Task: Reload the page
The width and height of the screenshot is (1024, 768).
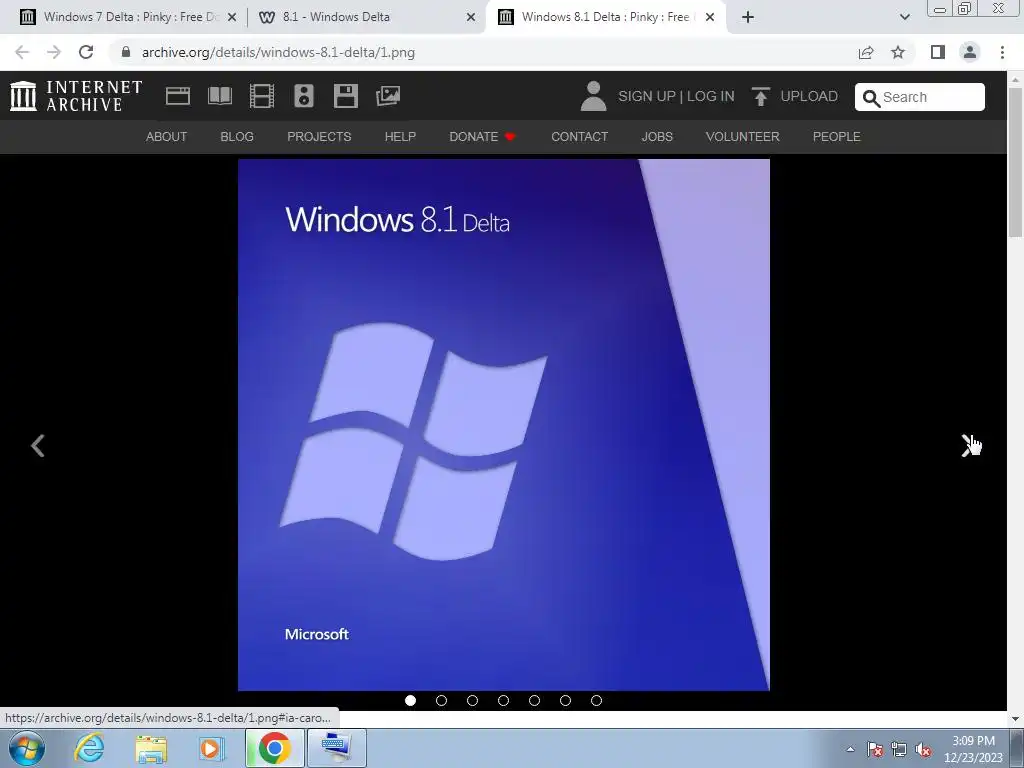Action: pyautogui.click(x=86, y=52)
